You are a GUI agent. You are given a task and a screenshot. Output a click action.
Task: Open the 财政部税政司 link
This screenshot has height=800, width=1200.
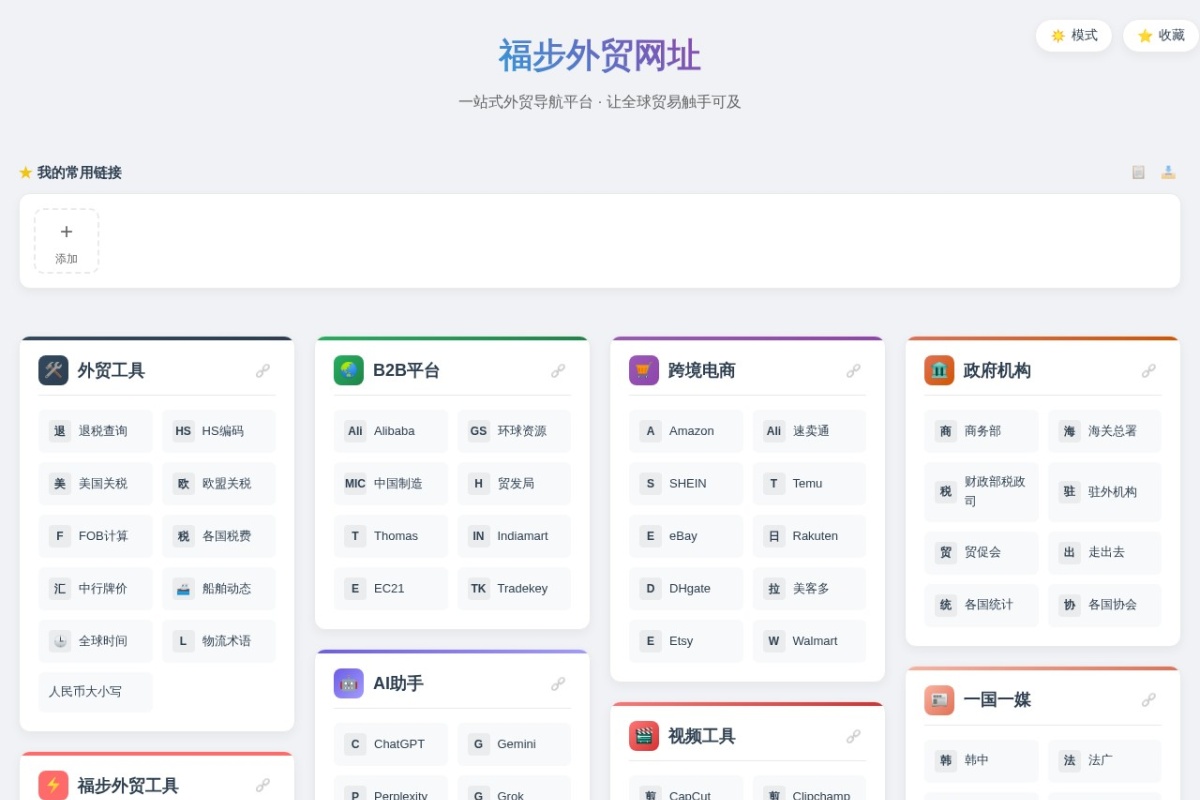point(981,492)
